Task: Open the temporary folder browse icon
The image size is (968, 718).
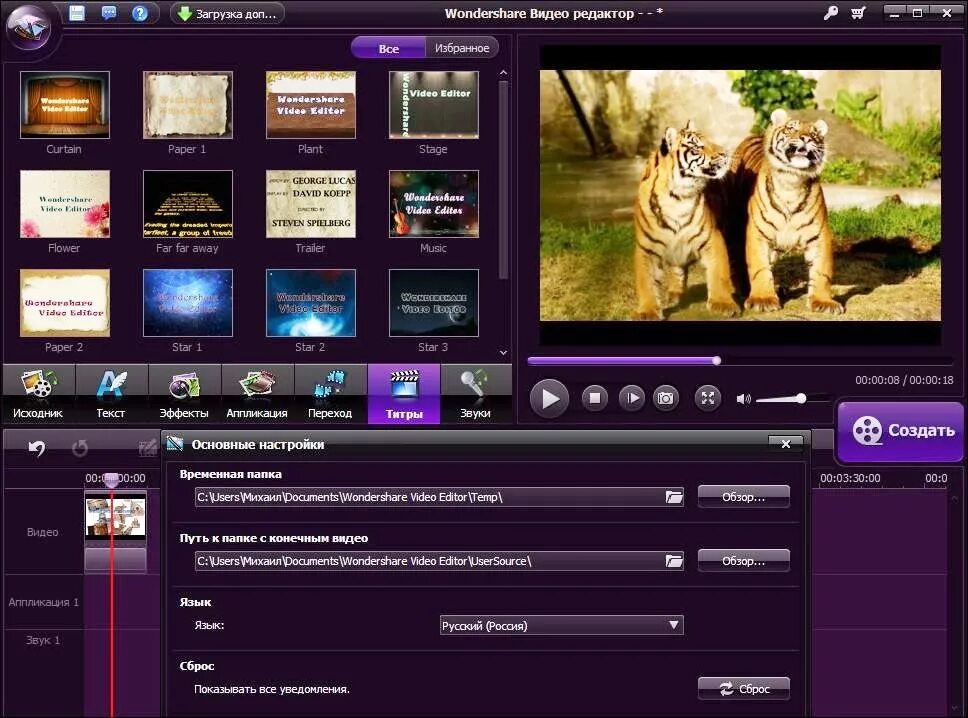Action: point(674,495)
